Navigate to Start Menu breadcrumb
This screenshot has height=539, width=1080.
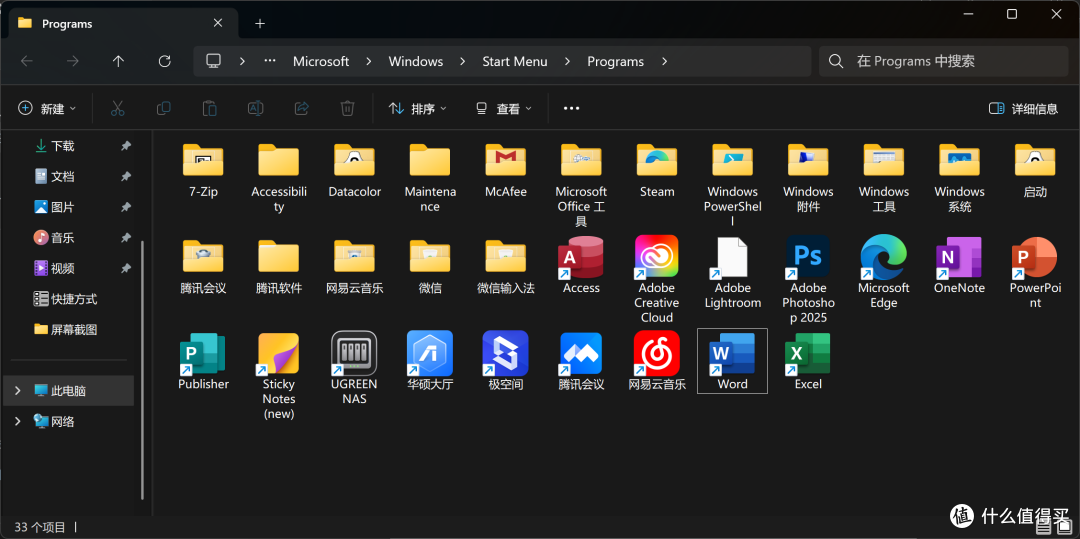coord(515,61)
